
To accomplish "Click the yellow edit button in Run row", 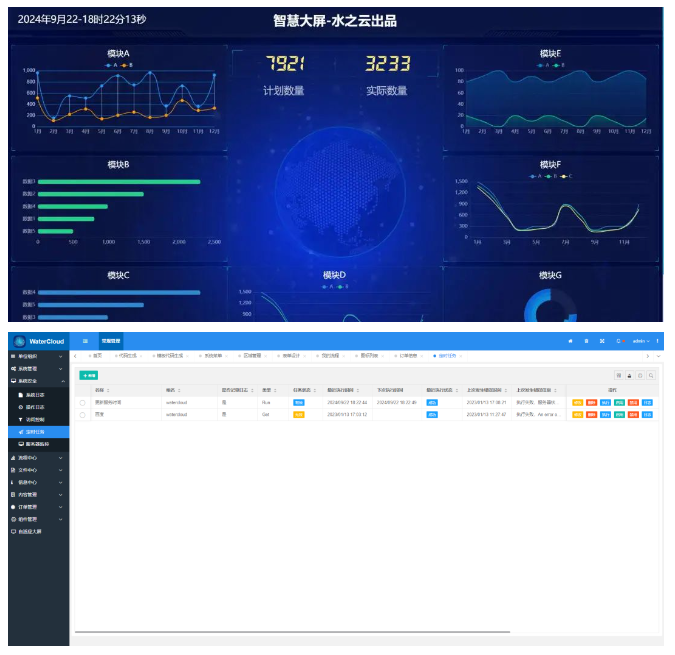I will pyautogui.click(x=577, y=402).
